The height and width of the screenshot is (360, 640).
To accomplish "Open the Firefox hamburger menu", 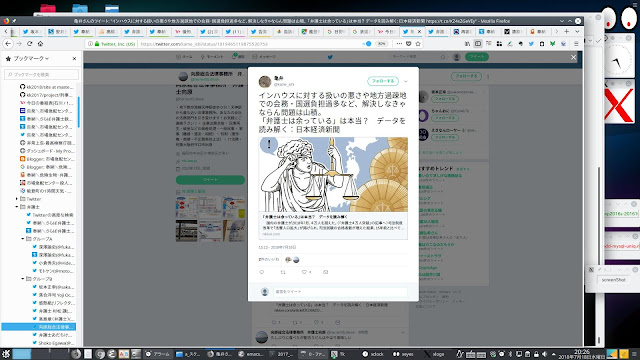I will coord(576,44).
